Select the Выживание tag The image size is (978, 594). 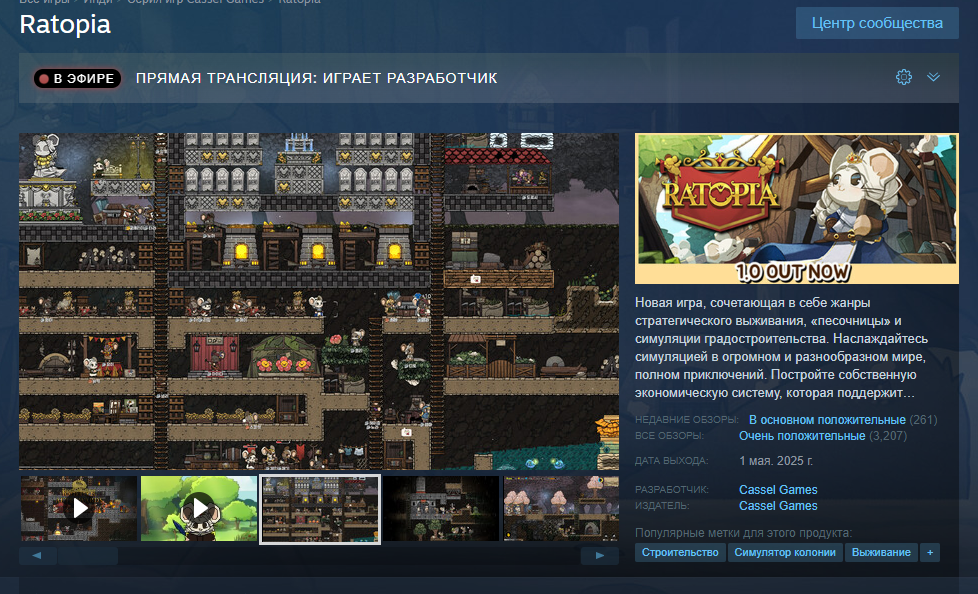[x=881, y=552]
